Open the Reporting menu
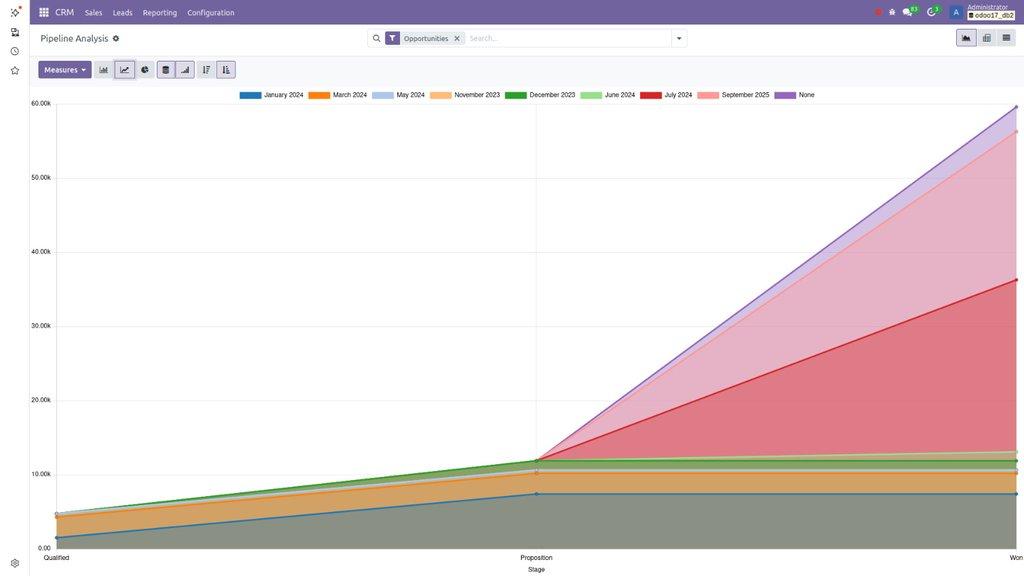 (x=159, y=12)
